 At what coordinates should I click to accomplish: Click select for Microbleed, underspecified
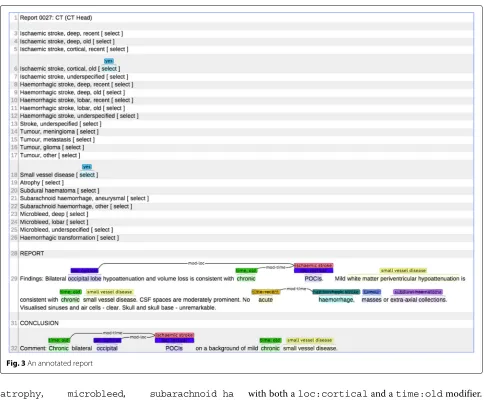[x=102, y=230]
